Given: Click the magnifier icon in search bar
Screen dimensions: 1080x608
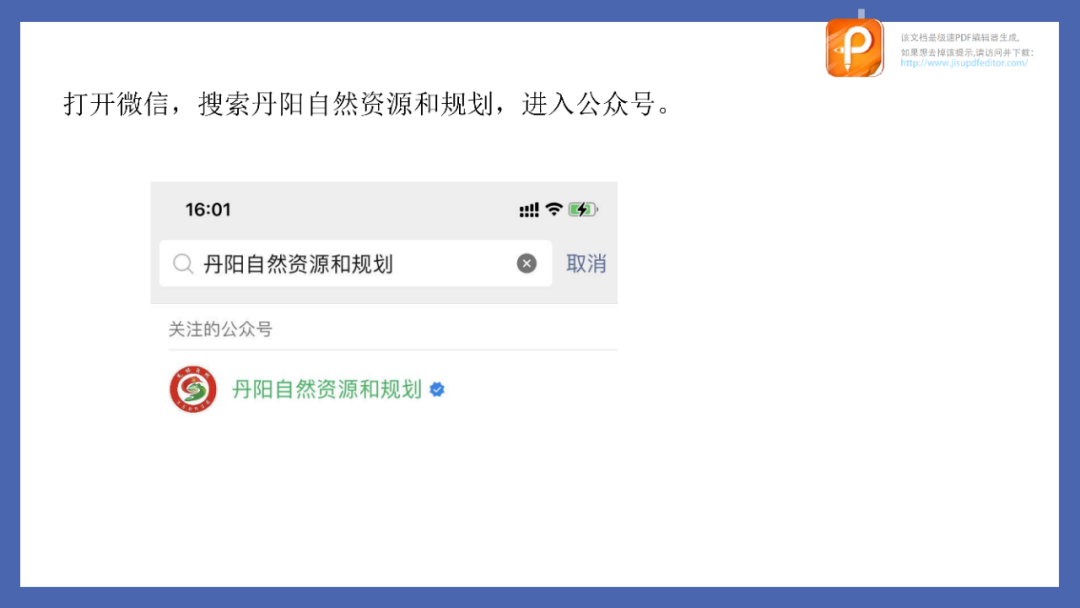Looking at the screenshot, I should [x=183, y=264].
